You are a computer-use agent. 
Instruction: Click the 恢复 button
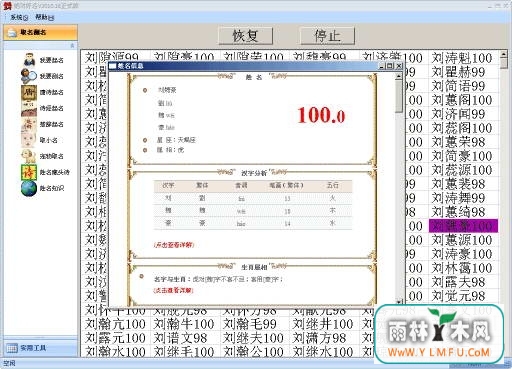(x=246, y=36)
